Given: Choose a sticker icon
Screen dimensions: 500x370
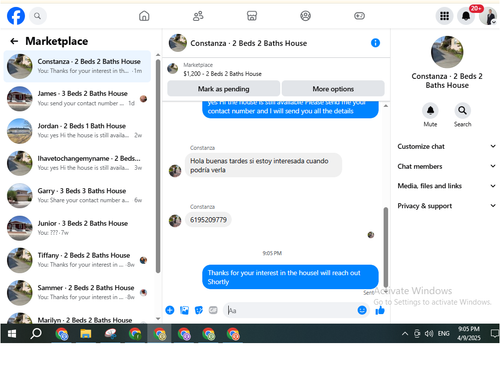Looking at the screenshot, I should tap(199, 310).
